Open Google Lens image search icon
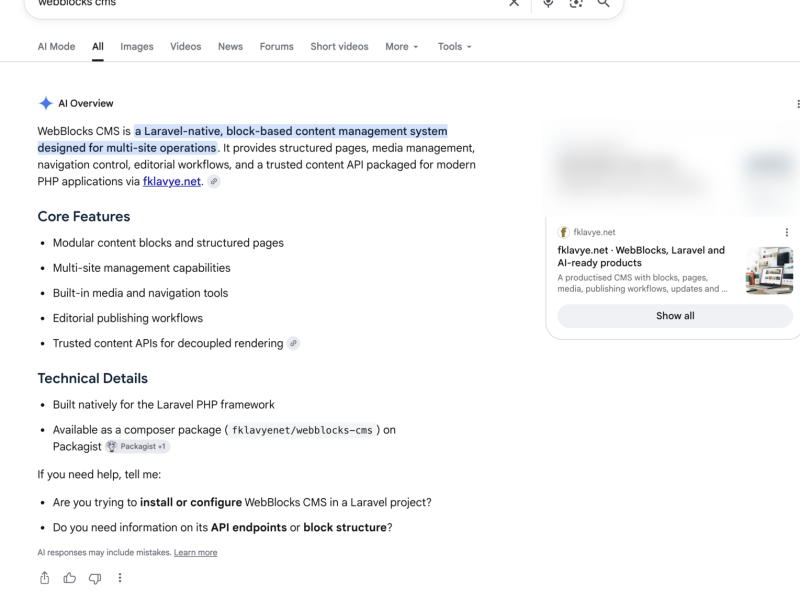 pyautogui.click(x=576, y=3)
